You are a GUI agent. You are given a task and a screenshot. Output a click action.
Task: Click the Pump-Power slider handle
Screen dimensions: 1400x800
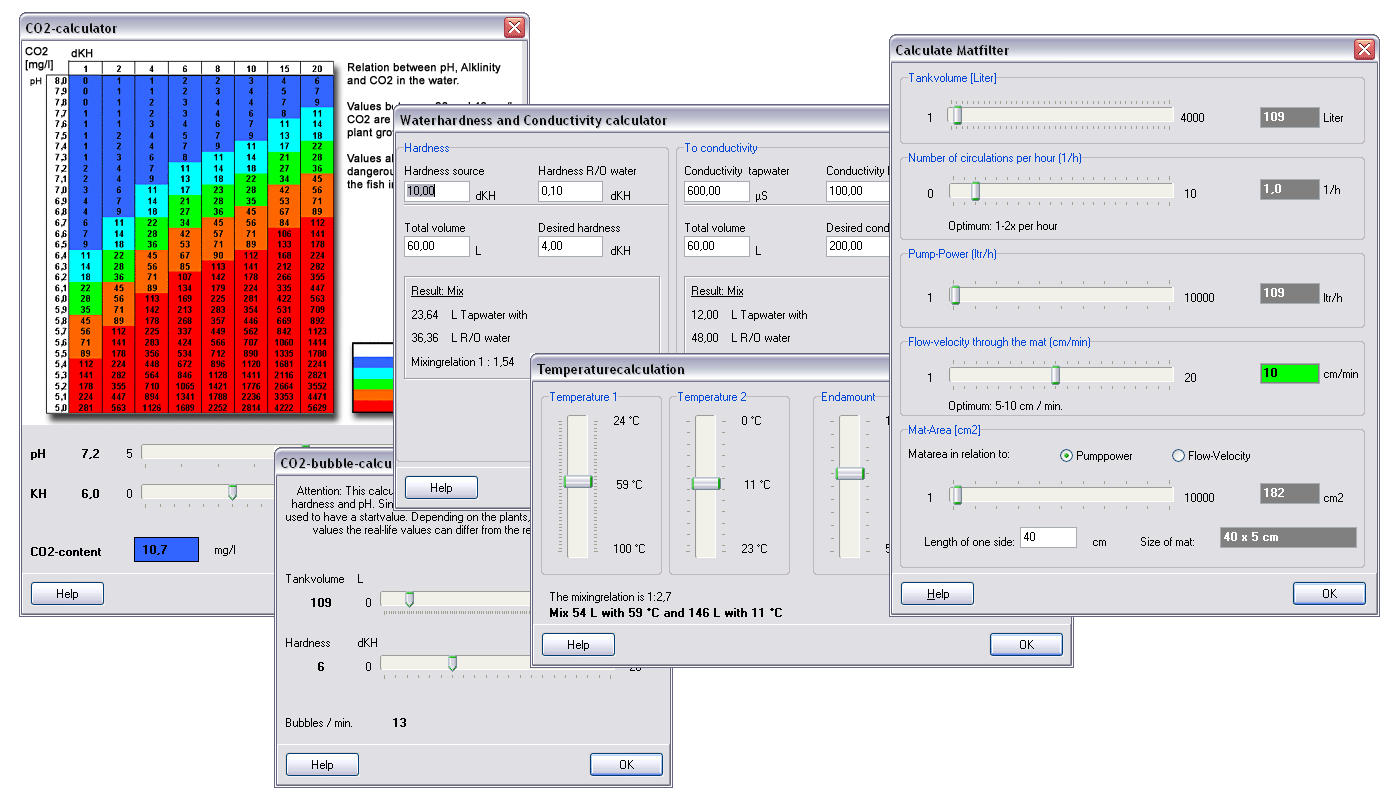tap(955, 294)
